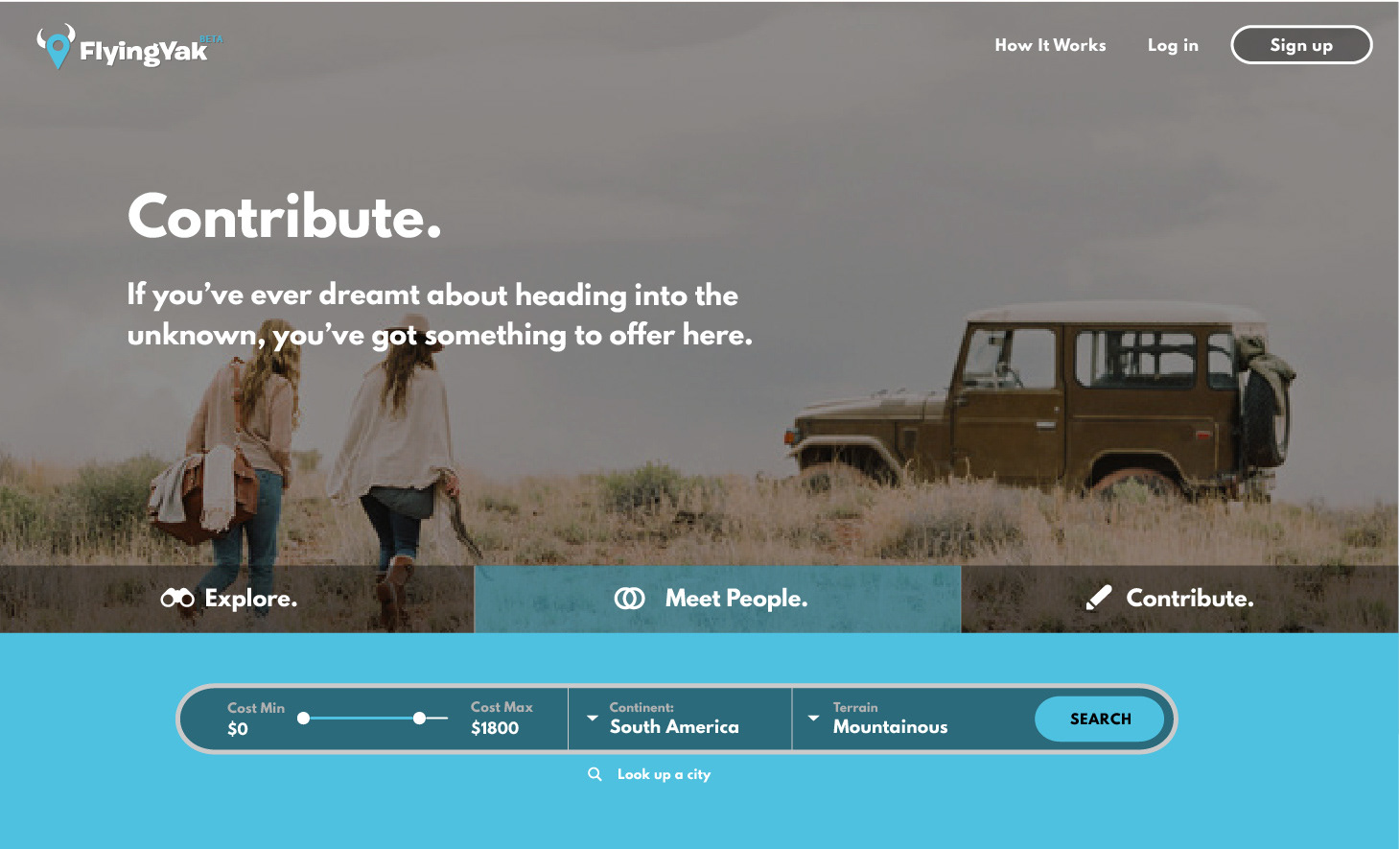The width and height of the screenshot is (1400, 849).
Task: Click the Sign up button
Action: coord(1301,45)
